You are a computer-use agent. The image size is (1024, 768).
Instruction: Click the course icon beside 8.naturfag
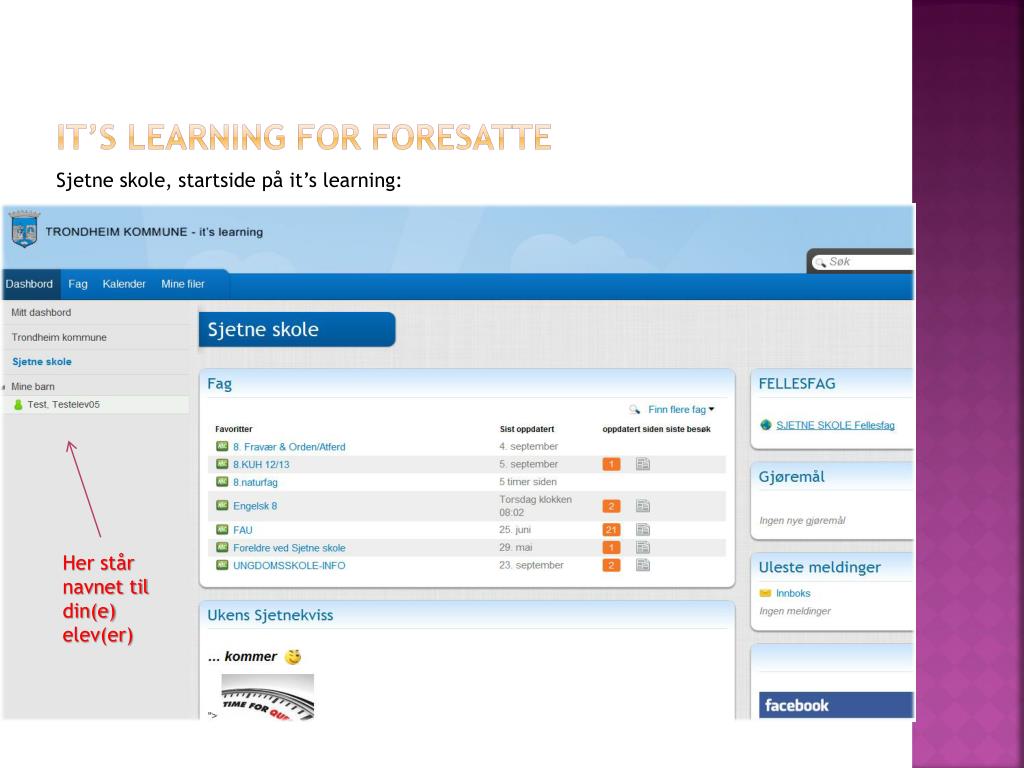pyautogui.click(x=222, y=481)
